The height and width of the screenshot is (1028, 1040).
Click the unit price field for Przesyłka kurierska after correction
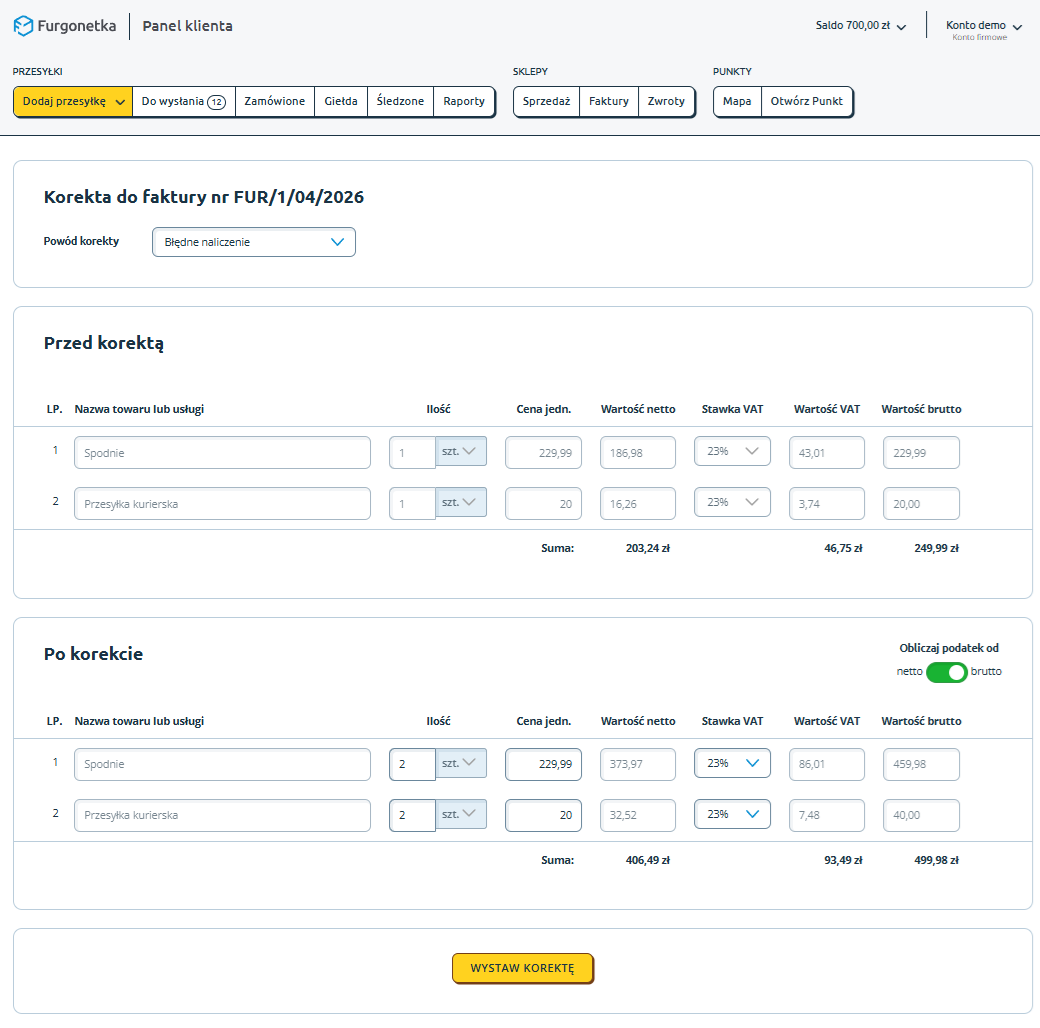point(543,815)
